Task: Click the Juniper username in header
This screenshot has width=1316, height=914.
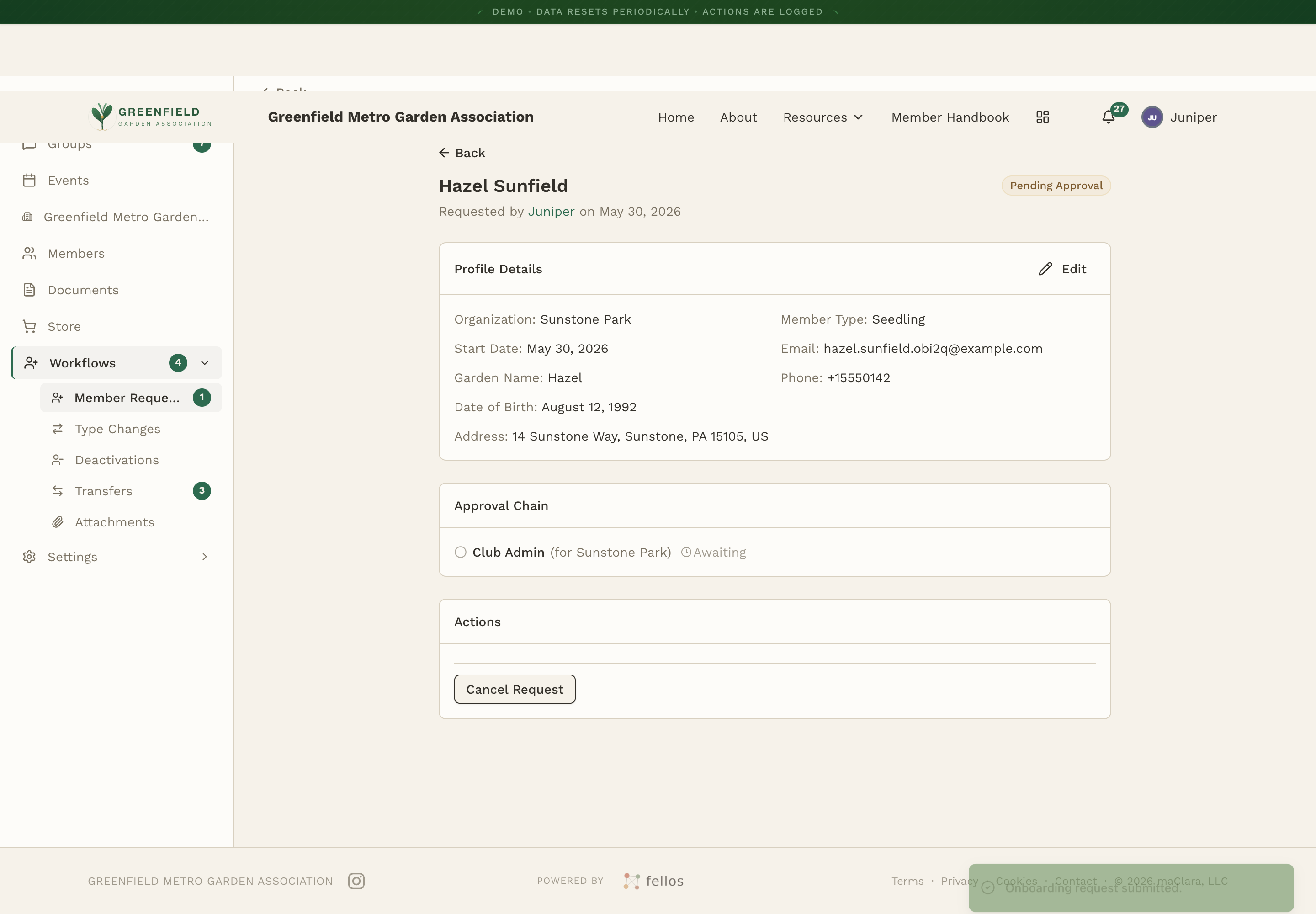Action: point(1194,117)
